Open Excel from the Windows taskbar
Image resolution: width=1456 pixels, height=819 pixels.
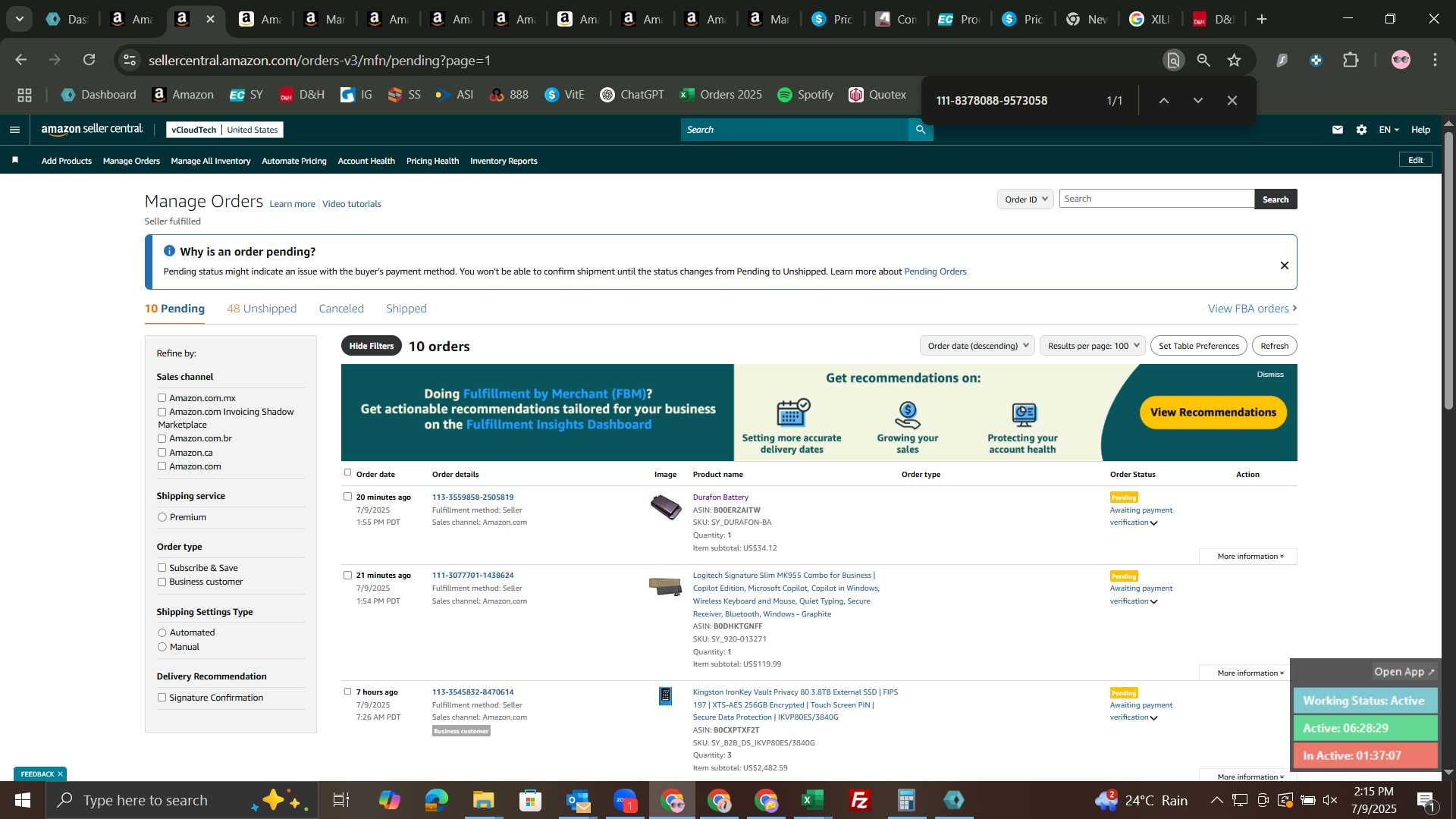(812, 800)
